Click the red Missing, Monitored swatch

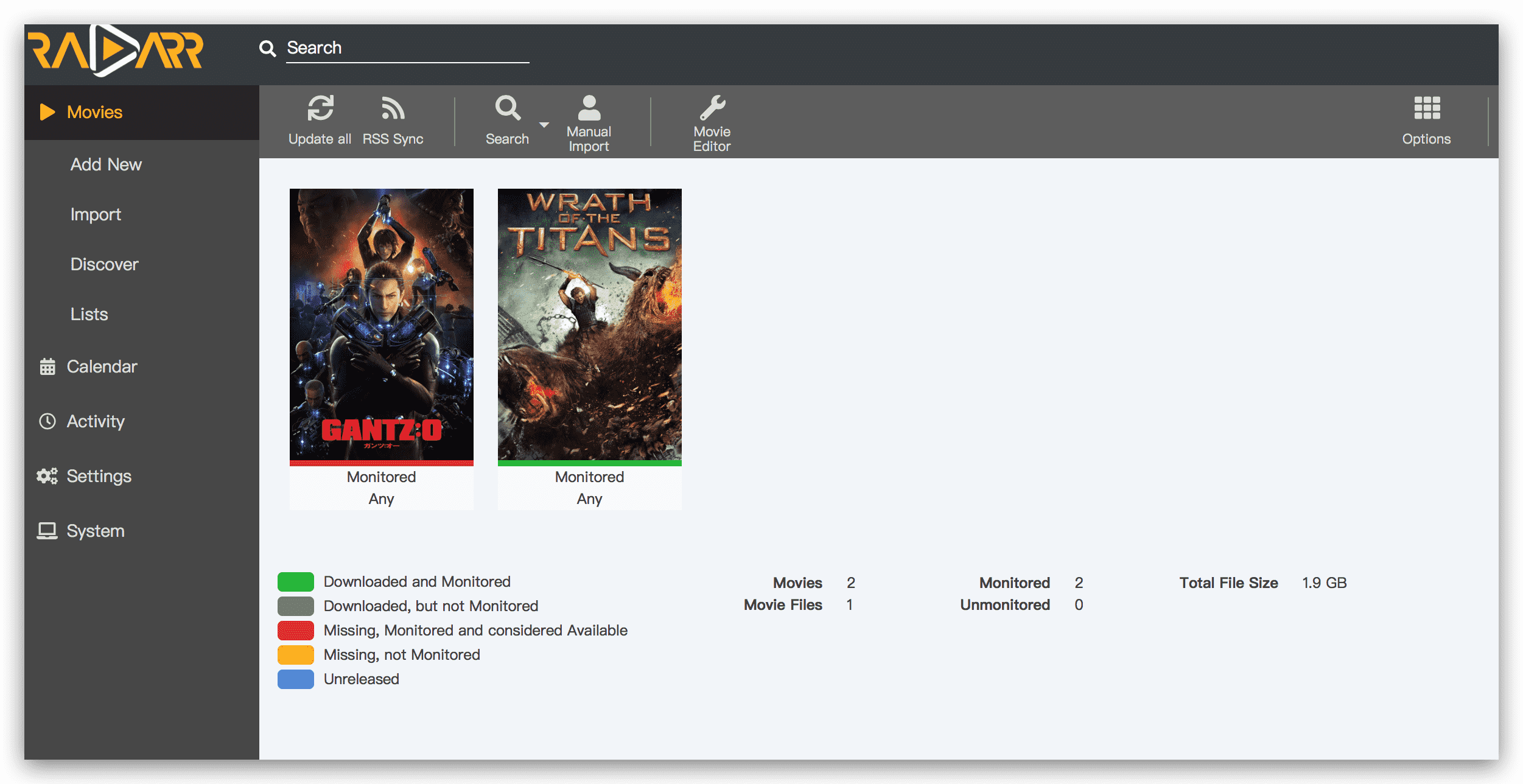coord(296,631)
